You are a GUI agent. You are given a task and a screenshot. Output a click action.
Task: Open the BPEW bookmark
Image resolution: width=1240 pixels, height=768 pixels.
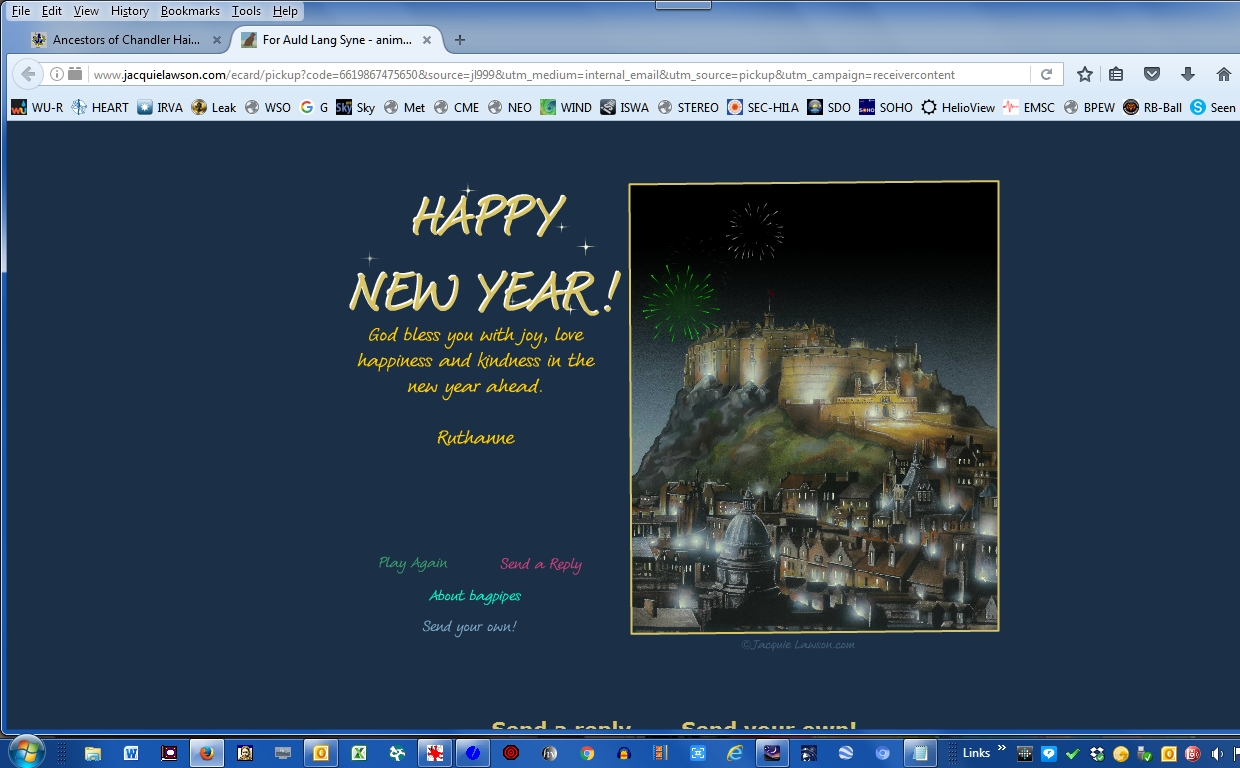1089,107
